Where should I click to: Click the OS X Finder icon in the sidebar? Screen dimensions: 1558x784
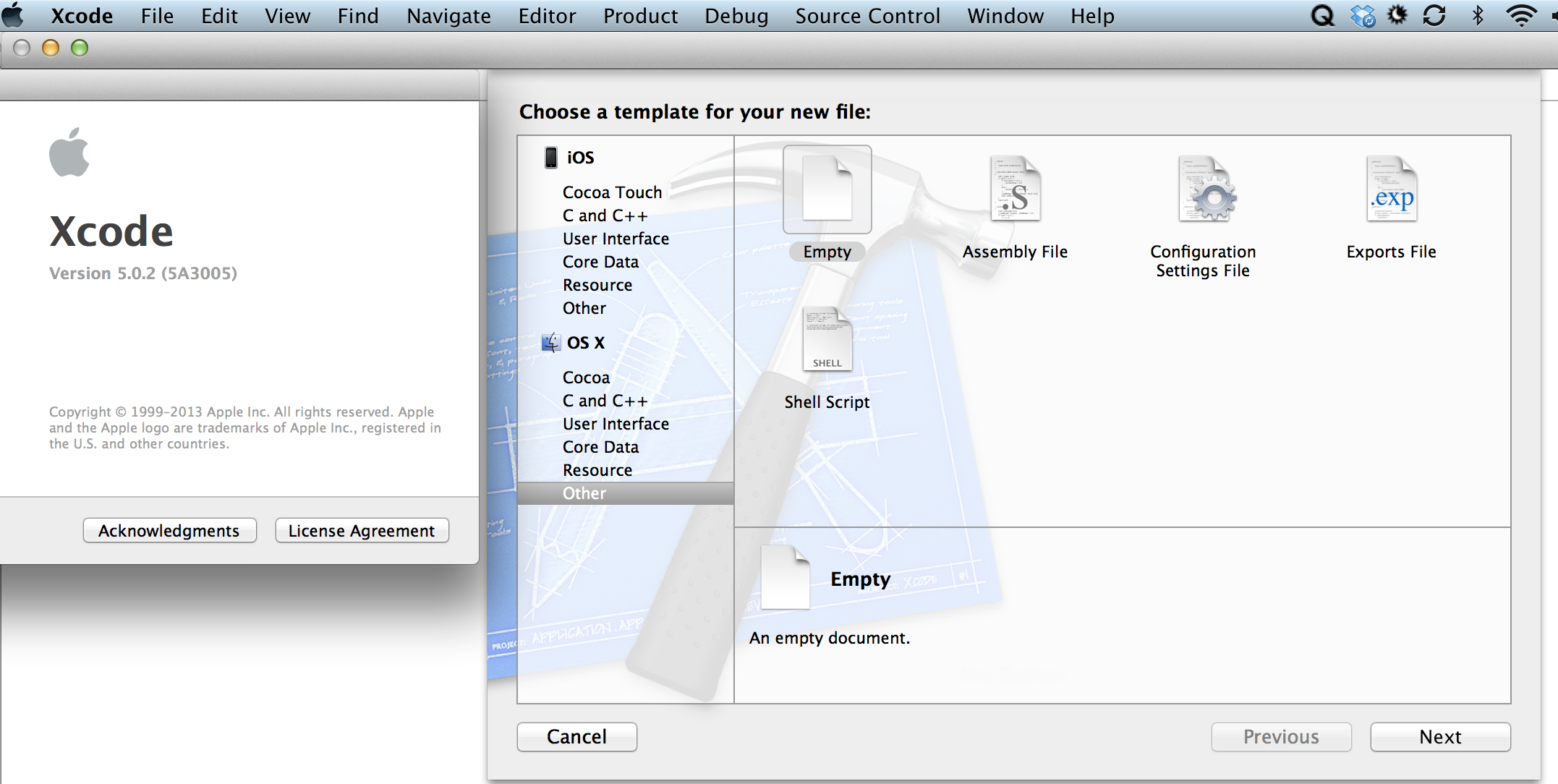(x=551, y=342)
